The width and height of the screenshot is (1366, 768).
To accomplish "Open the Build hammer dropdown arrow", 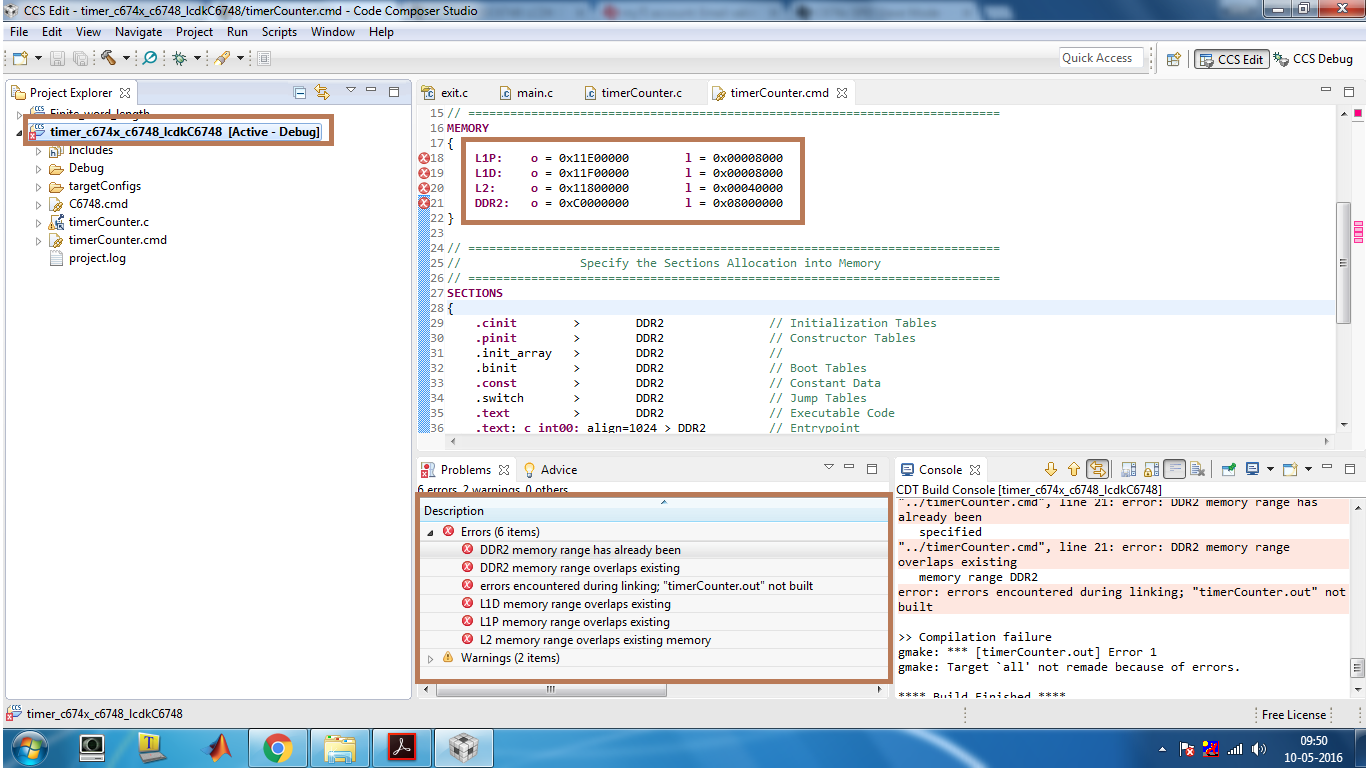I will 126,59.
